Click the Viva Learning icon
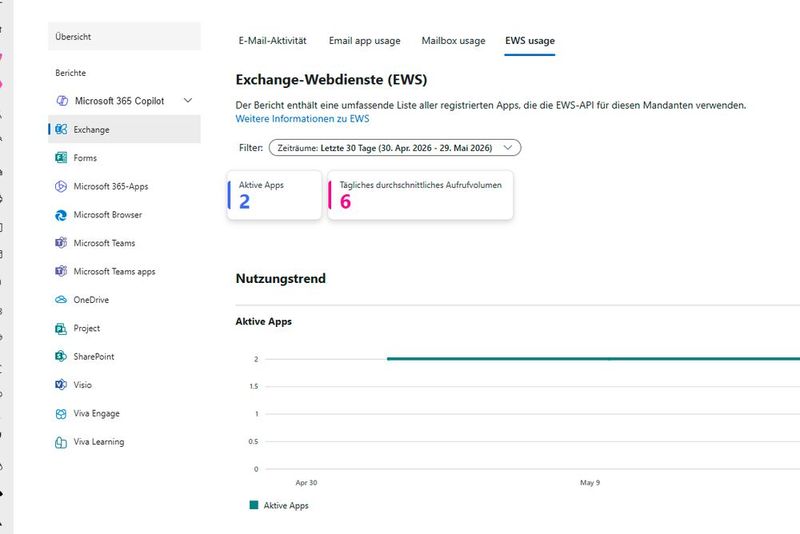800x534 pixels. 61,442
